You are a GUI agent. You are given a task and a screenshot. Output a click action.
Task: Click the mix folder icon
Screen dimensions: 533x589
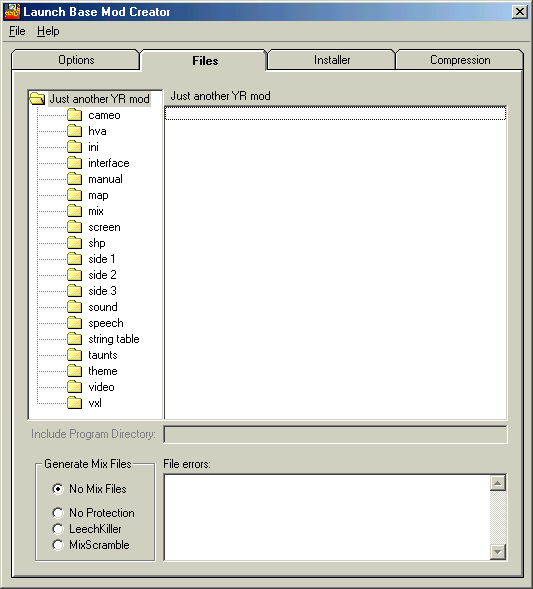pyautogui.click(x=75, y=211)
